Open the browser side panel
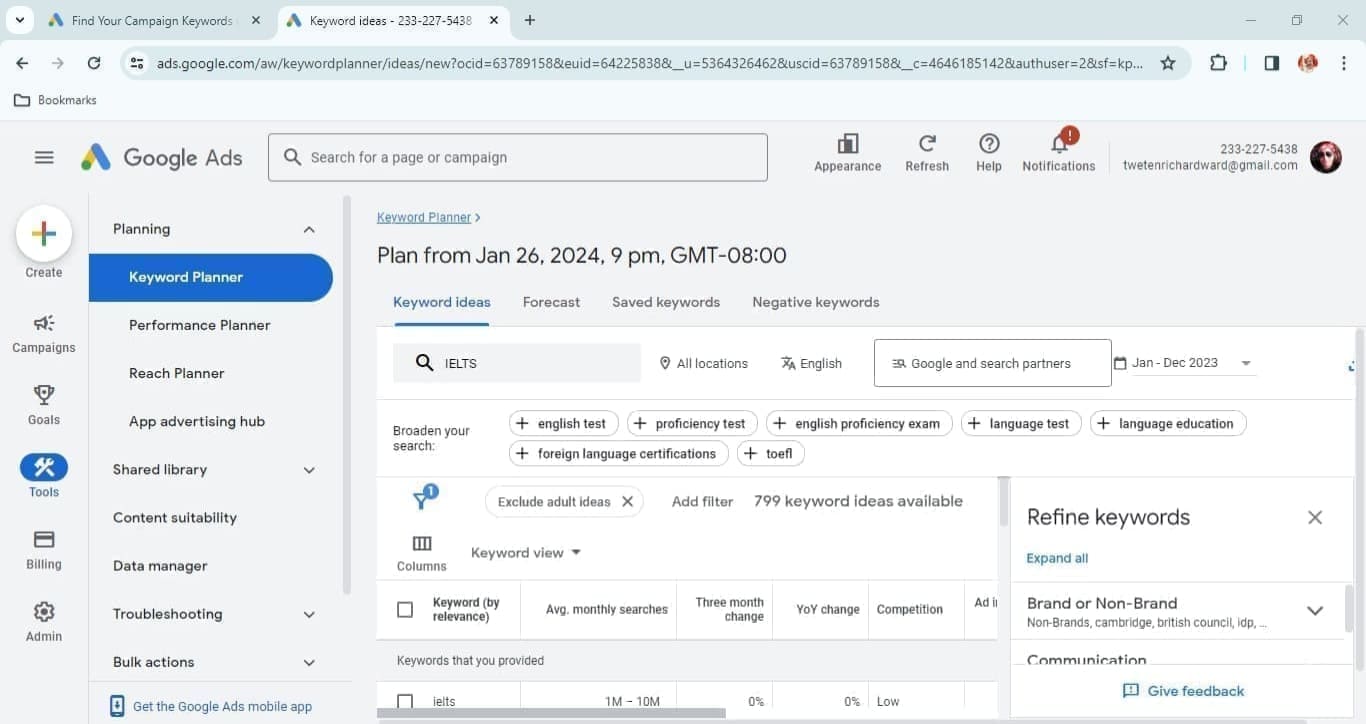 click(x=1272, y=63)
